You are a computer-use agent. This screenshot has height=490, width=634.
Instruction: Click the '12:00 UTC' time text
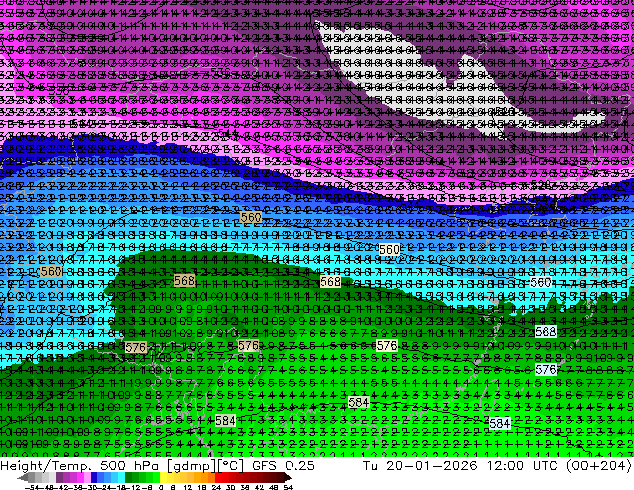coord(523,466)
